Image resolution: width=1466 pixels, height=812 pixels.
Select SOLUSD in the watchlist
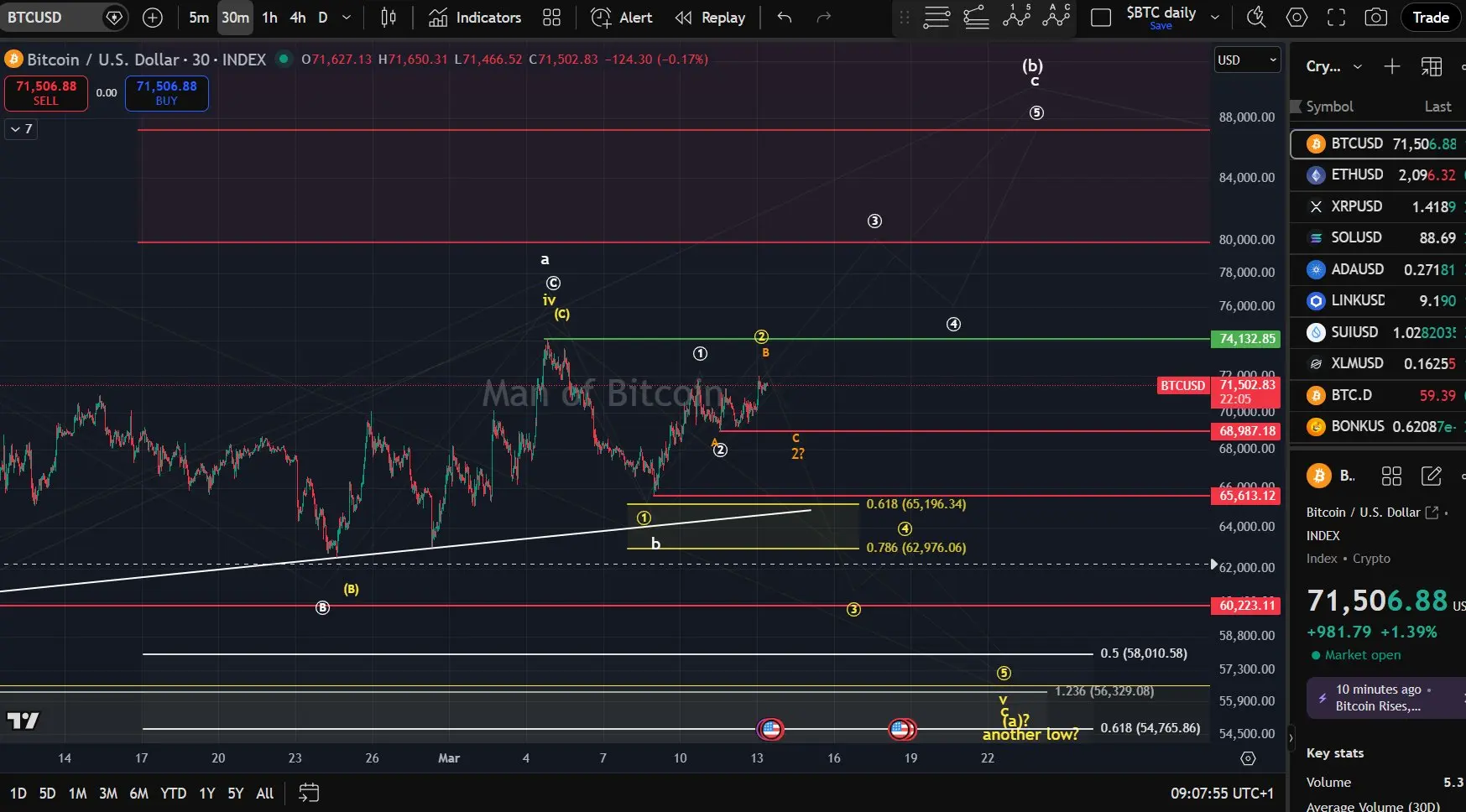point(1378,237)
